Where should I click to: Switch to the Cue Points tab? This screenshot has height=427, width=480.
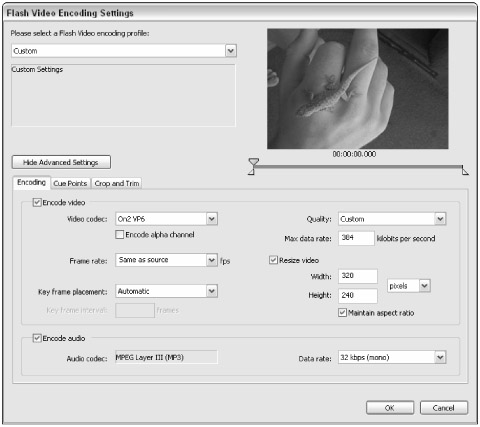point(70,183)
